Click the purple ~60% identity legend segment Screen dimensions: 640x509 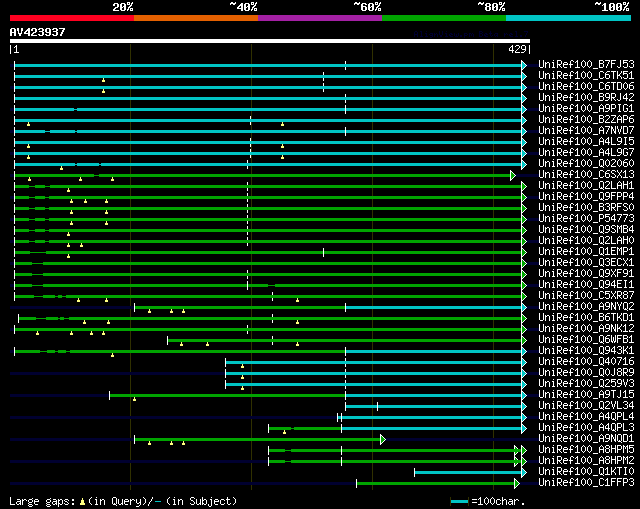[320, 18]
